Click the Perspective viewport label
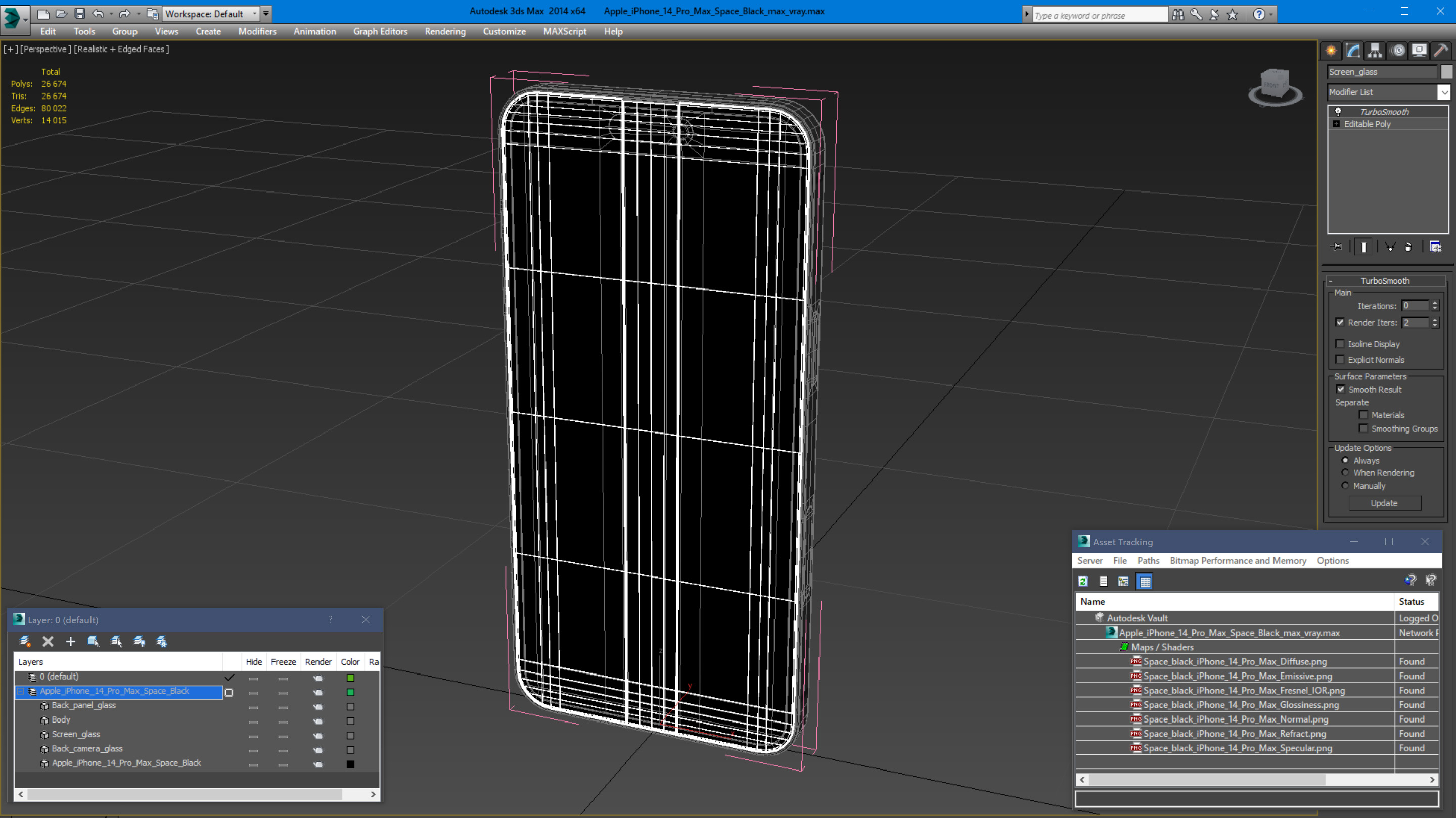Screen dimensions: 1456x818 coord(45,49)
